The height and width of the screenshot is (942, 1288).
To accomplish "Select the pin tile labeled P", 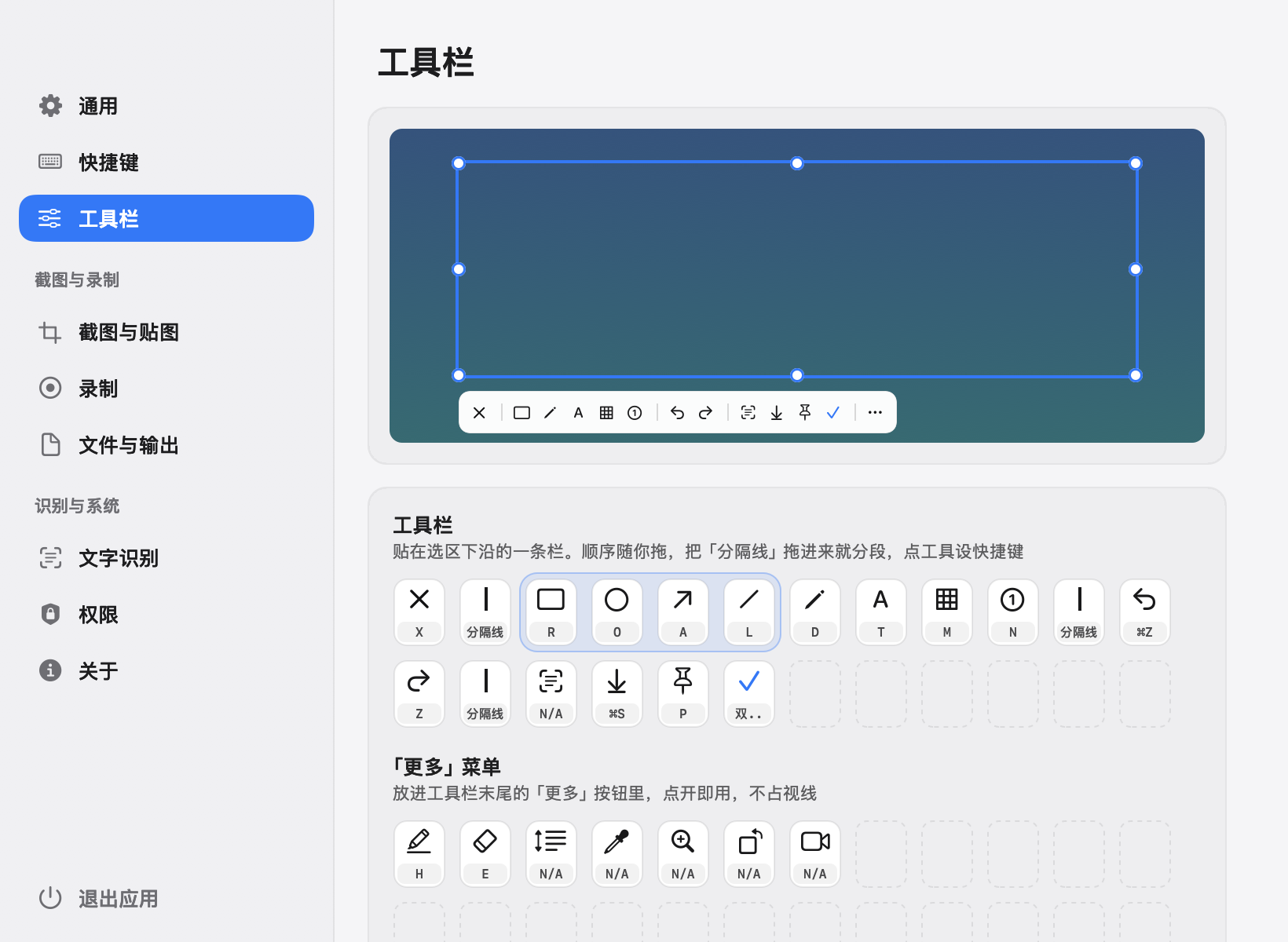I will click(x=683, y=694).
